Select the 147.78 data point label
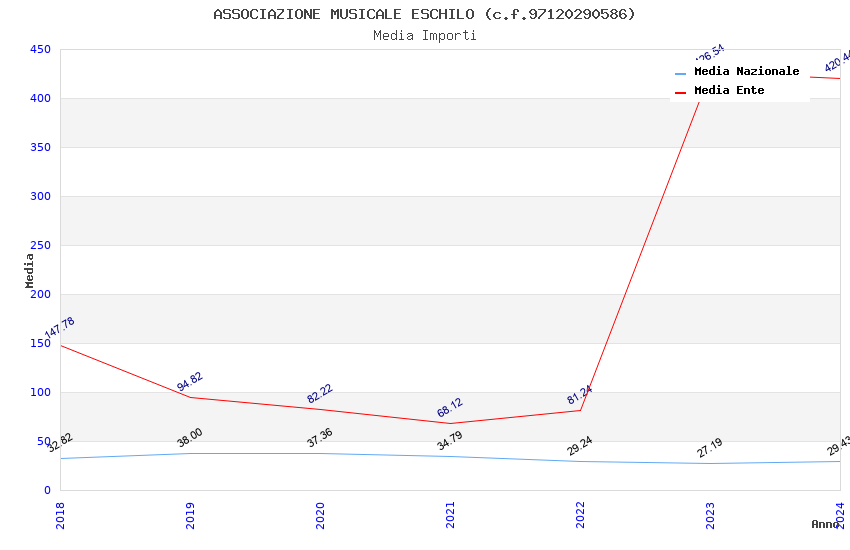Image resolution: width=850 pixels, height=550 pixels. pyautogui.click(x=60, y=327)
